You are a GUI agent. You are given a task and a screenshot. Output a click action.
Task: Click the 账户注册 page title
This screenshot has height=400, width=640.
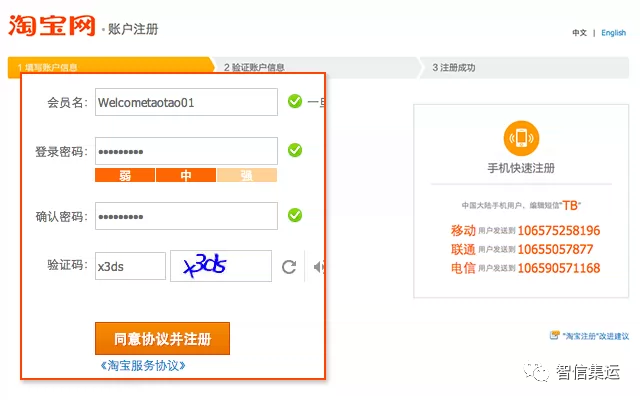click(133, 29)
